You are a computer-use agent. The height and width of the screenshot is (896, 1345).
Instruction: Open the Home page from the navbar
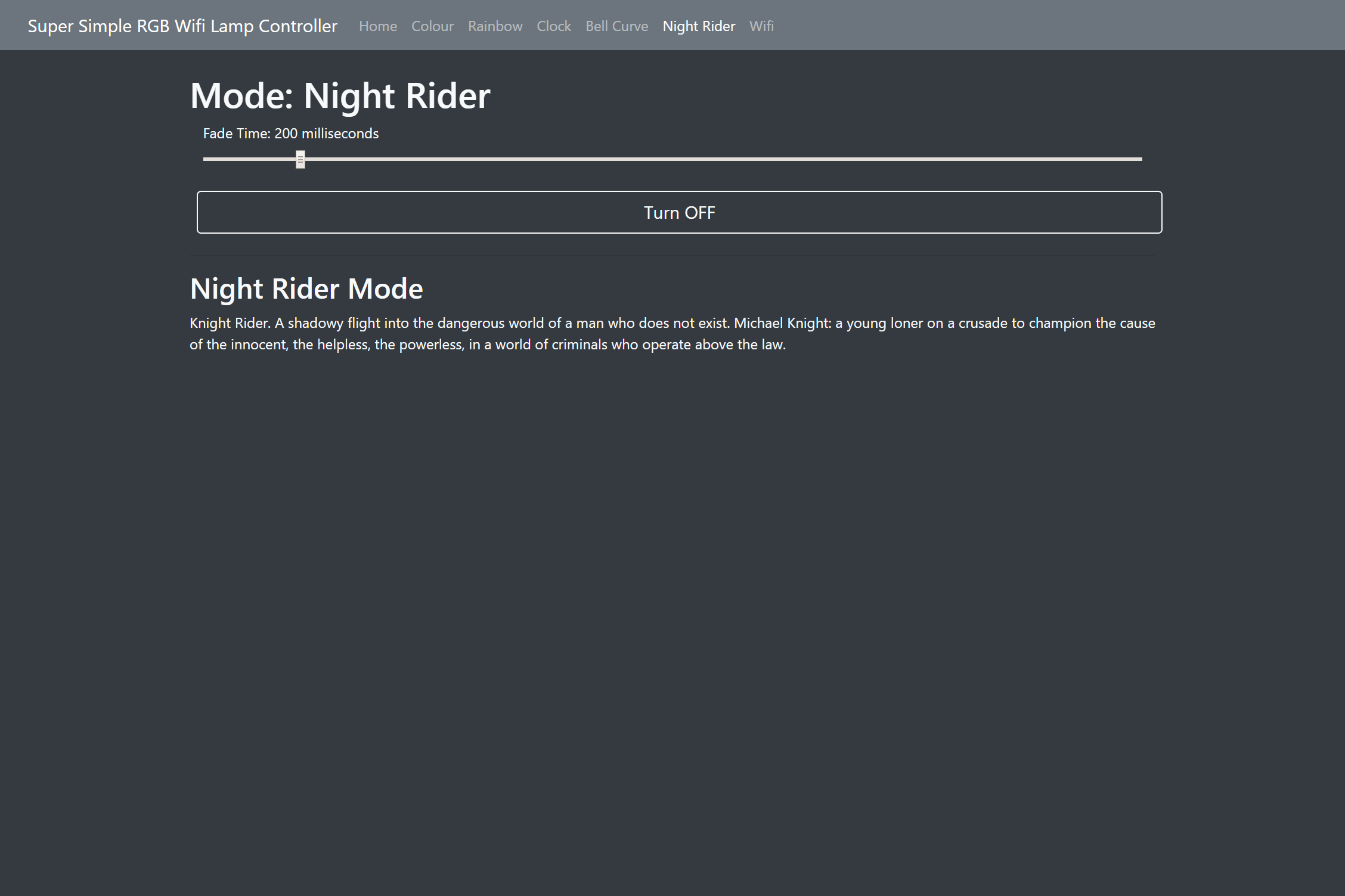[x=378, y=26]
